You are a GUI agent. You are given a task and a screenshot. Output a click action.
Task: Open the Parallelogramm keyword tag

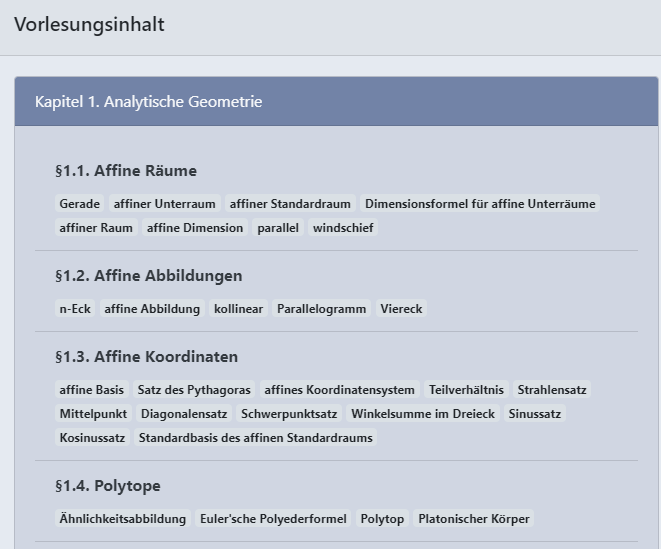coord(322,309)
